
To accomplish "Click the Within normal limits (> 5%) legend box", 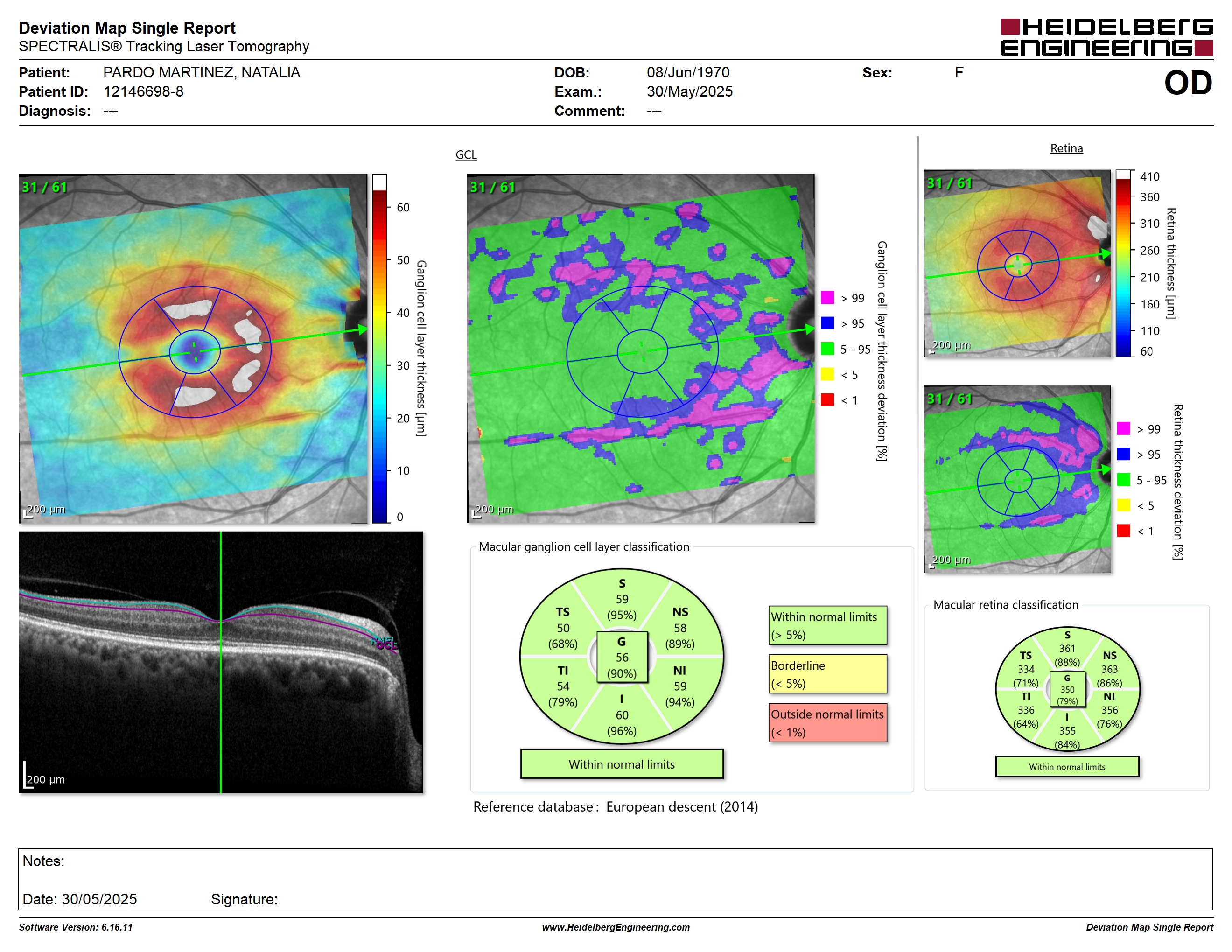I will click(827, 625).
